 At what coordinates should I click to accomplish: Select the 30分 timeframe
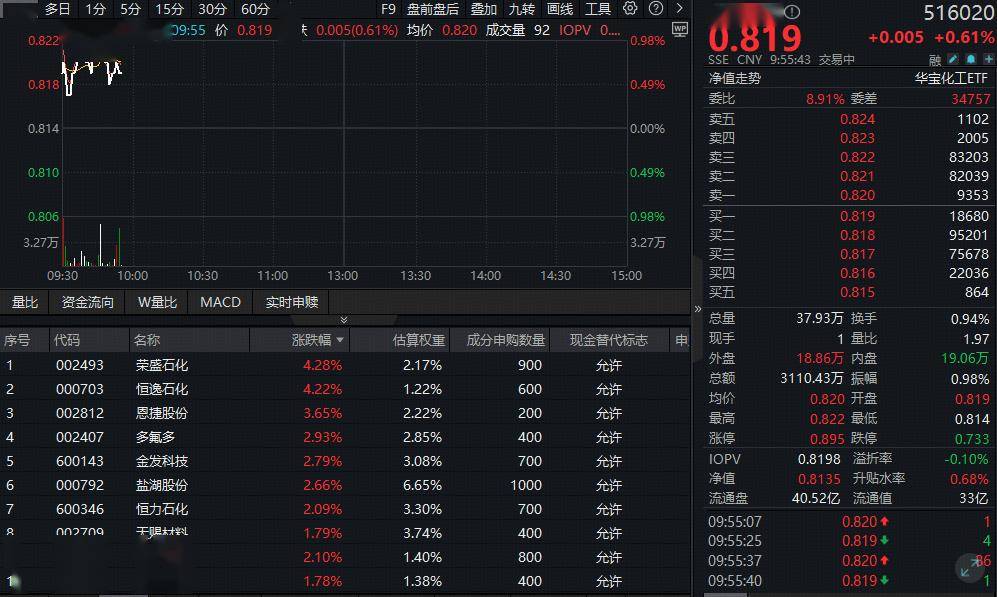(x=212, y=9)
